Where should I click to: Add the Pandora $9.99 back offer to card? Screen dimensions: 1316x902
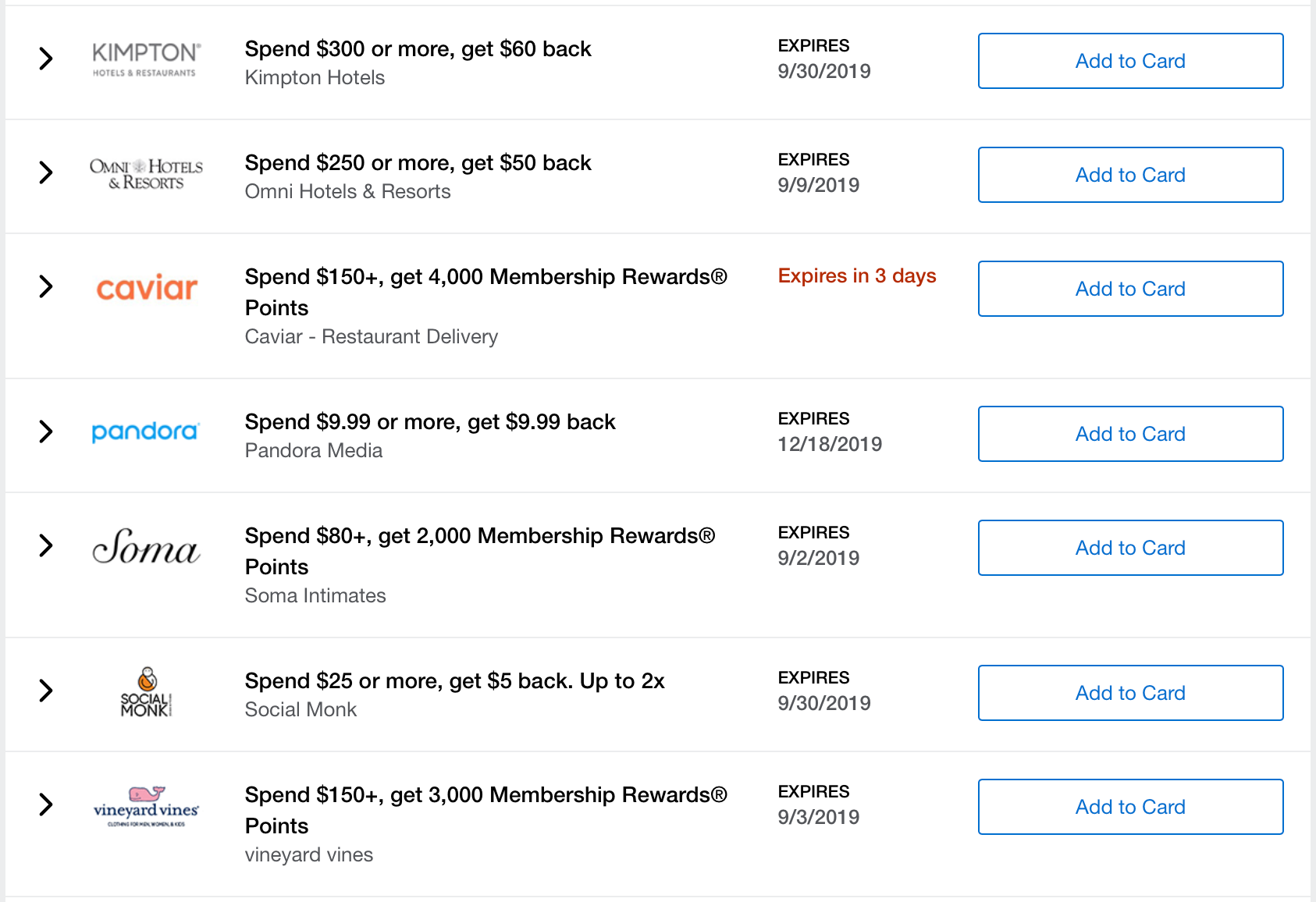click(1130, 434)
